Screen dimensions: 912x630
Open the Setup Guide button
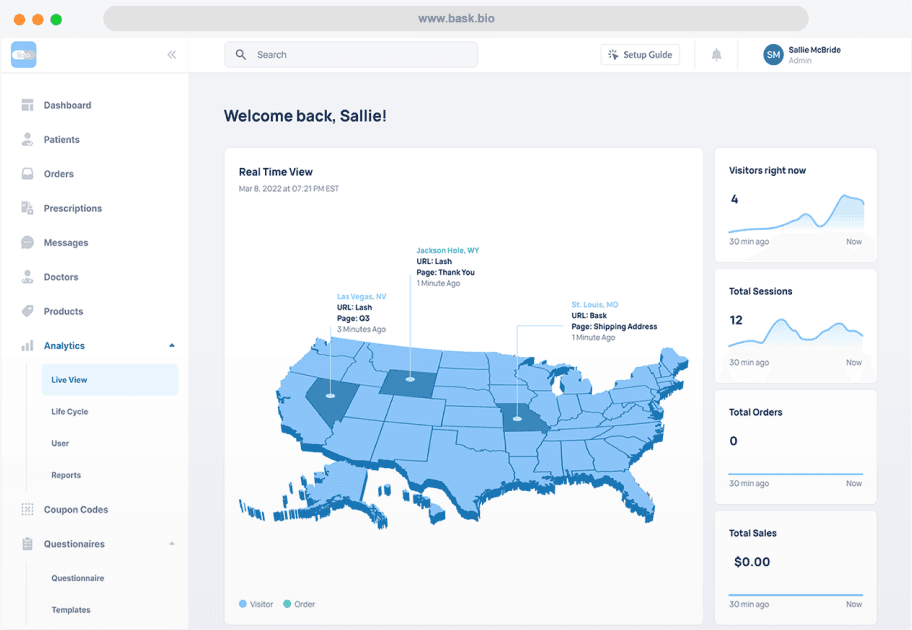pos(640,55)
